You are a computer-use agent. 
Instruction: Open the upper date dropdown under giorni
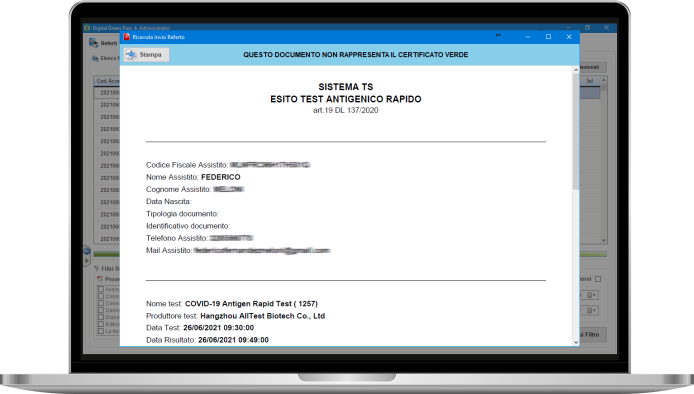click(x=592, y=295)
